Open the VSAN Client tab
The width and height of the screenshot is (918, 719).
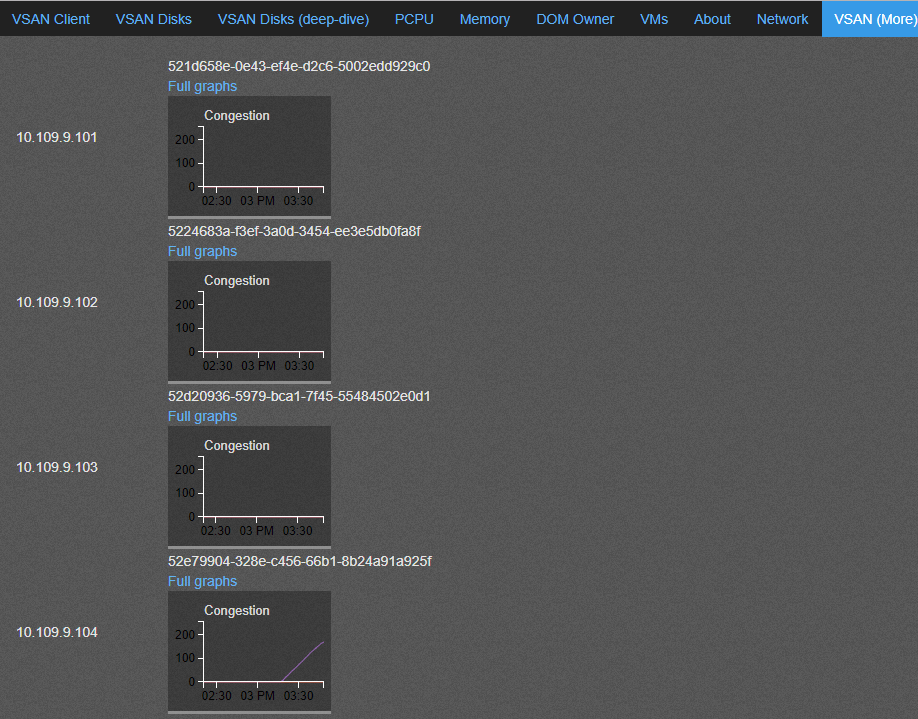[51, 19]
